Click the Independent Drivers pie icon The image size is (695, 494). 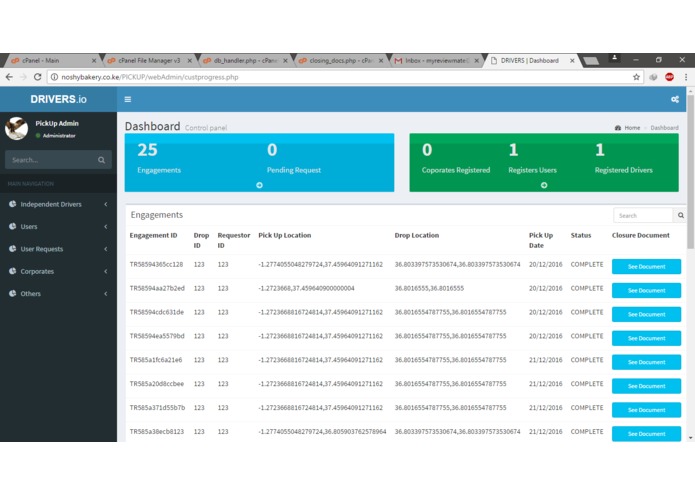pyautogui.click(x=12, y=204)
